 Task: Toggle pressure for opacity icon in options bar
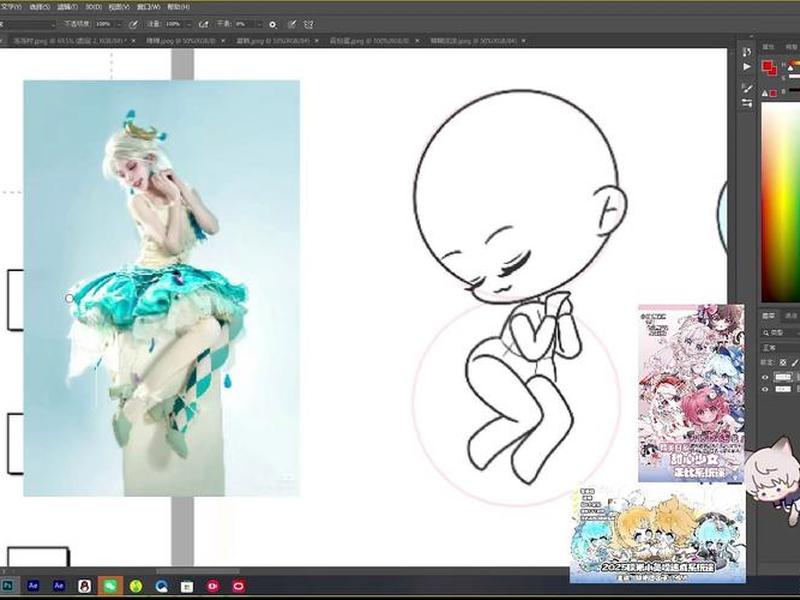(133, 24)
